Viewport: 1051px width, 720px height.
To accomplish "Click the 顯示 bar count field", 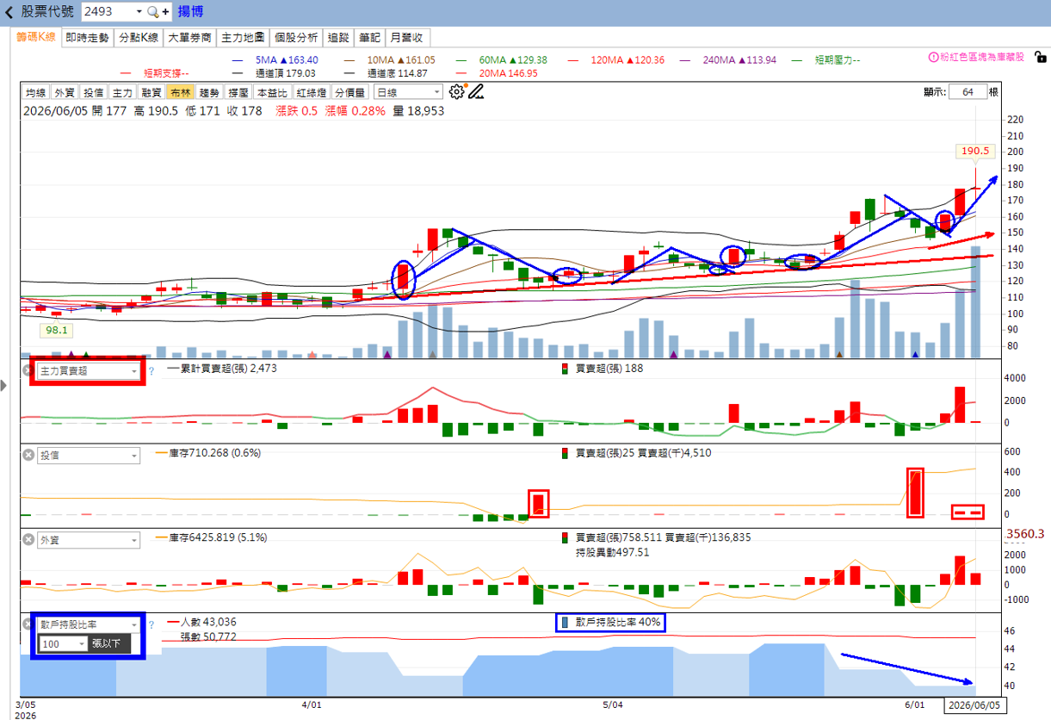I will 967,92.
